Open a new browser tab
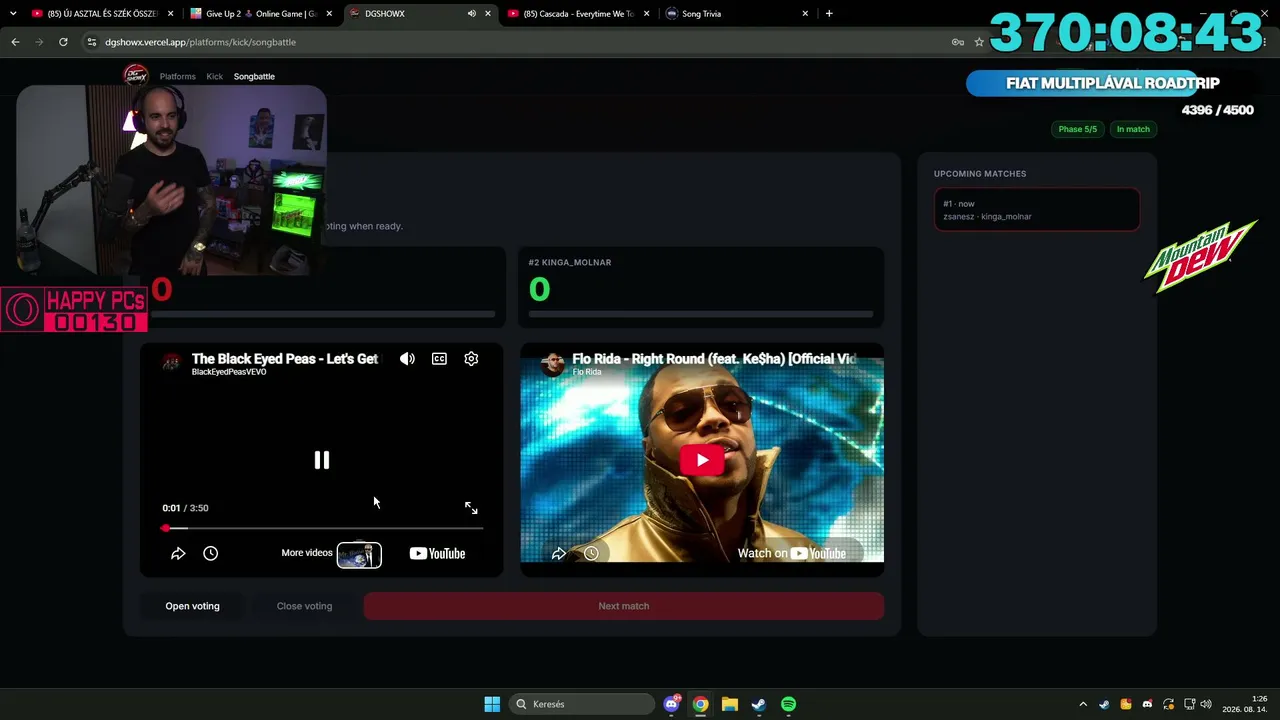 [x=829, y=14]
